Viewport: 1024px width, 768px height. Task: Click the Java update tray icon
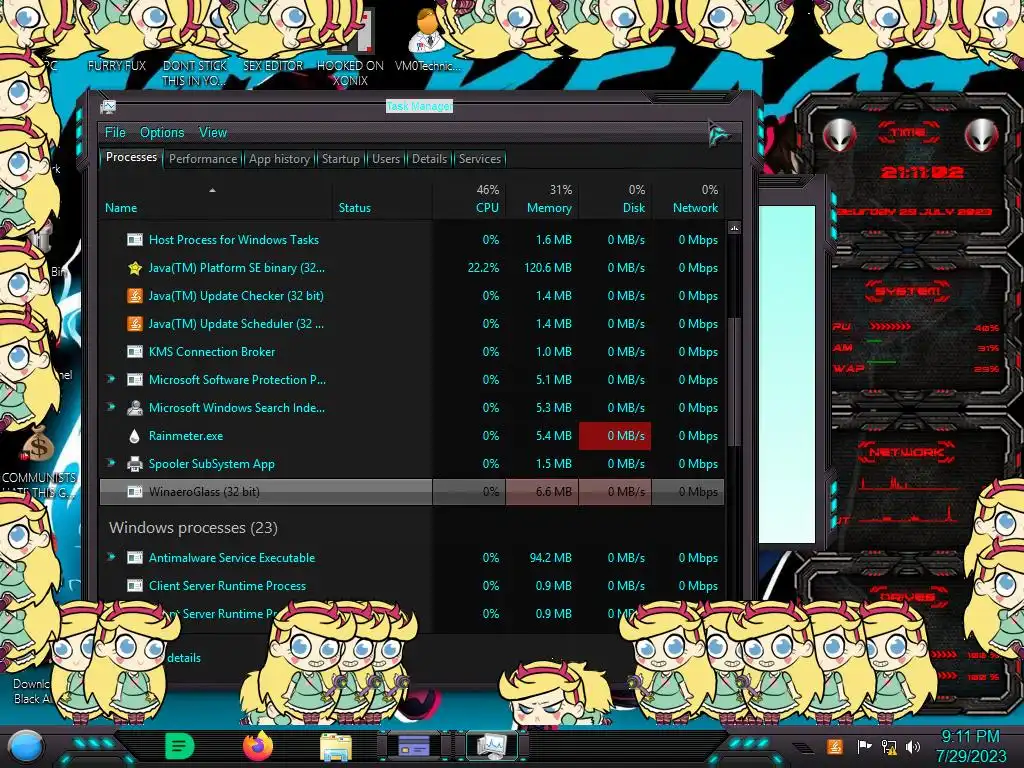click(x=835, y=746)
